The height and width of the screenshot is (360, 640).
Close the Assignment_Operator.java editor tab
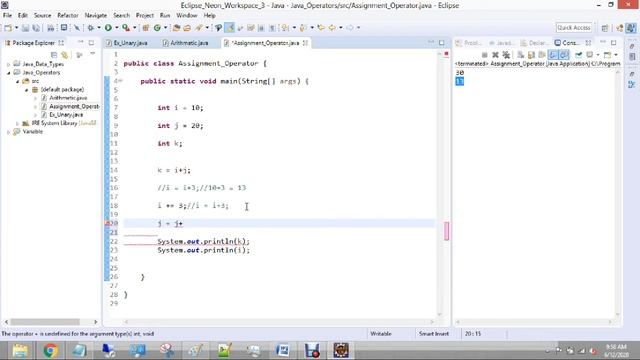click(305, 43)
